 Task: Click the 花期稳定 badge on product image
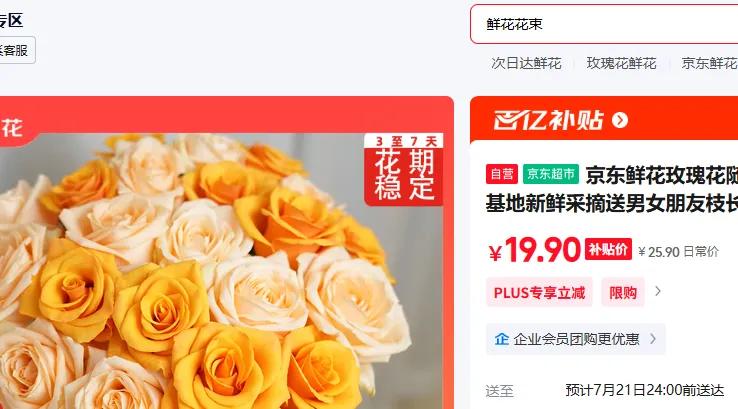(404, 170)
